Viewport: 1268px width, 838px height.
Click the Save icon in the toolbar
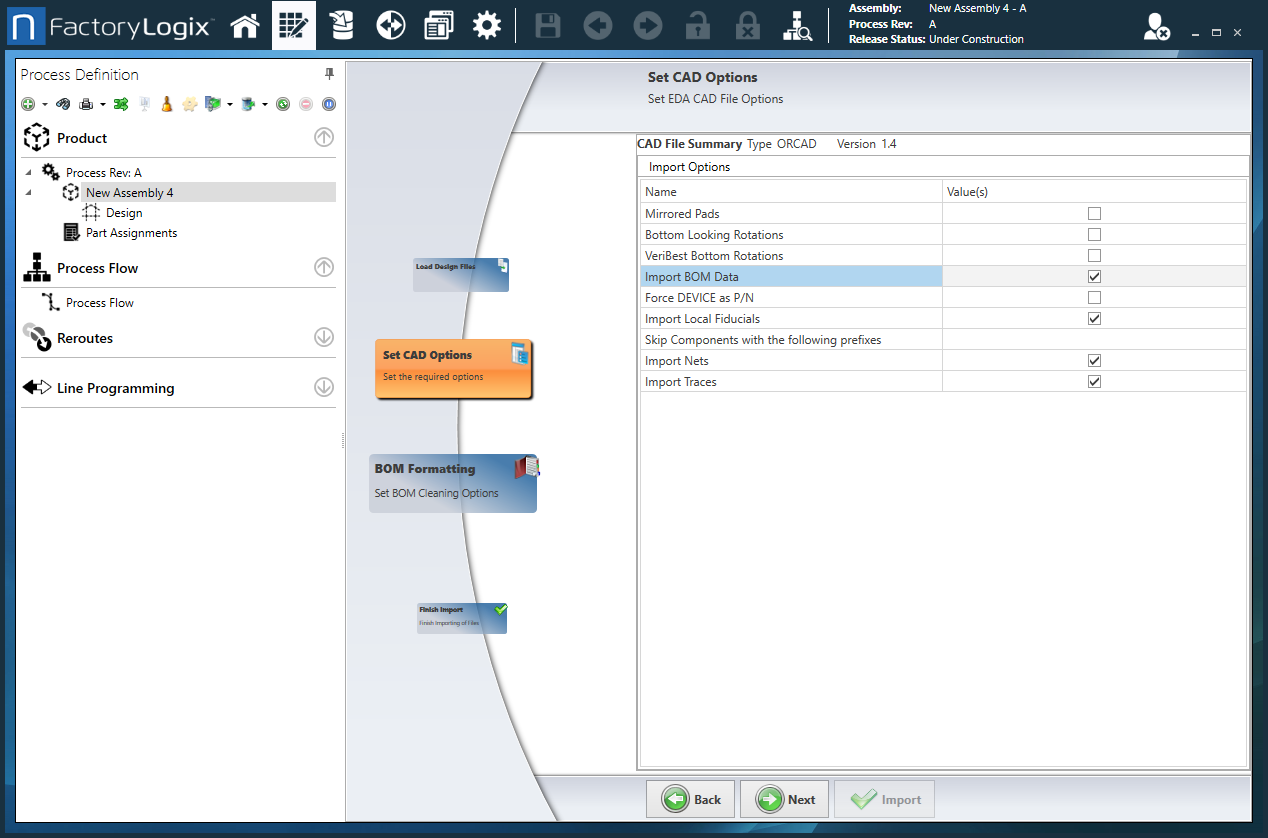pyautogui.click(x=547, y=25)
